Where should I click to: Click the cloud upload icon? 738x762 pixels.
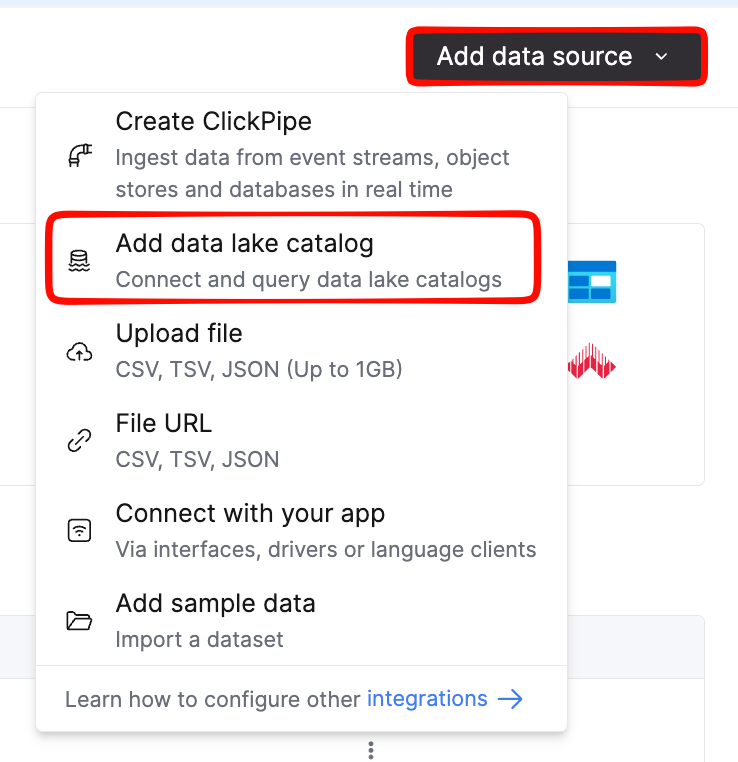(79, 352)
